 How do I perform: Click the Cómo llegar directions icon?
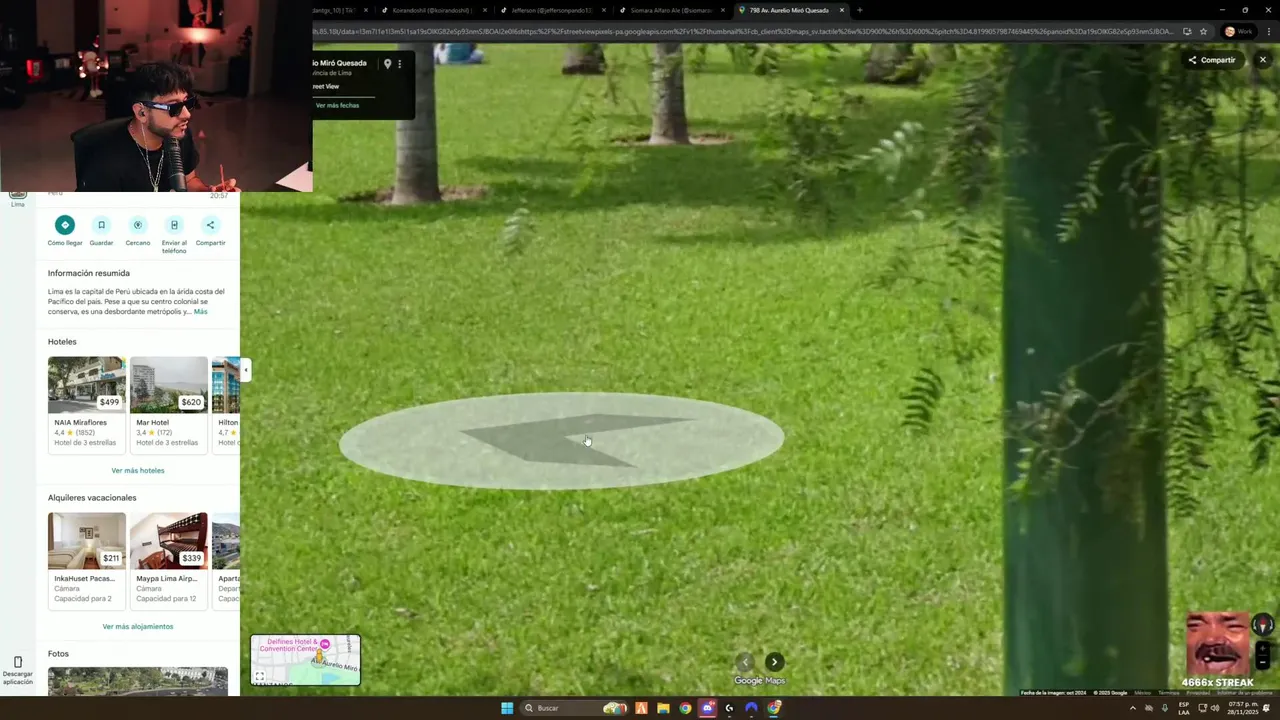[x=65, y=225]
